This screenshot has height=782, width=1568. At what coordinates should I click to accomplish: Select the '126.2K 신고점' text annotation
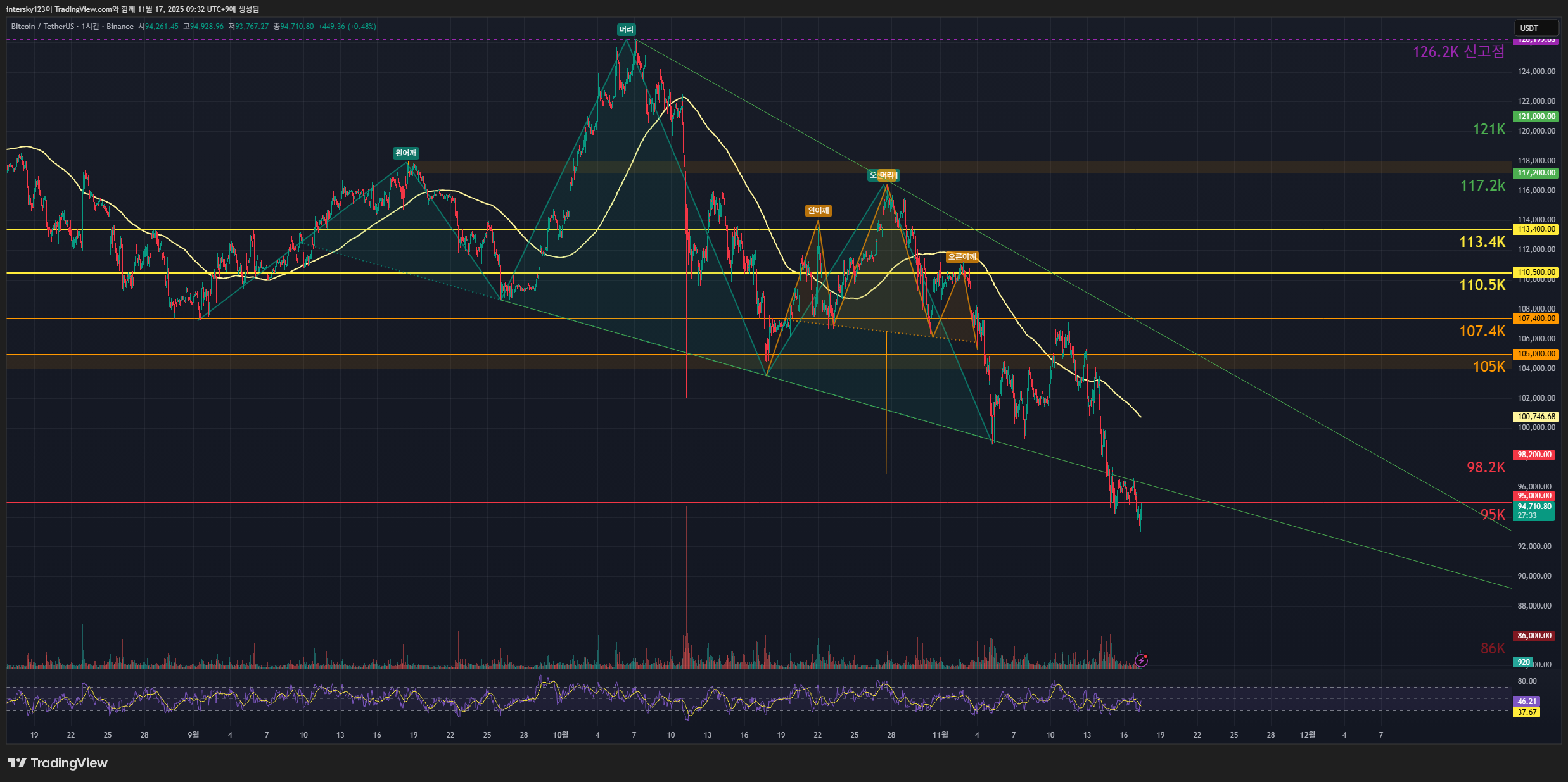(x=1458, y=52)
